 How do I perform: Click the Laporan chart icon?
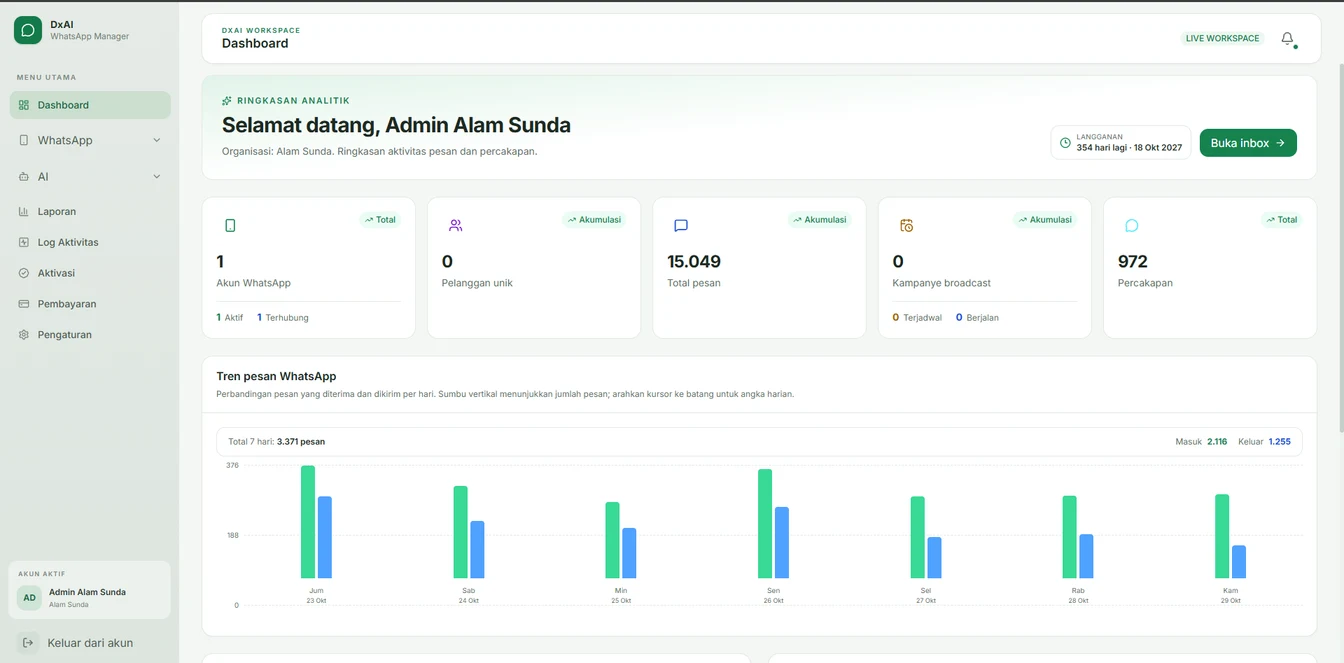coord(24,211)
